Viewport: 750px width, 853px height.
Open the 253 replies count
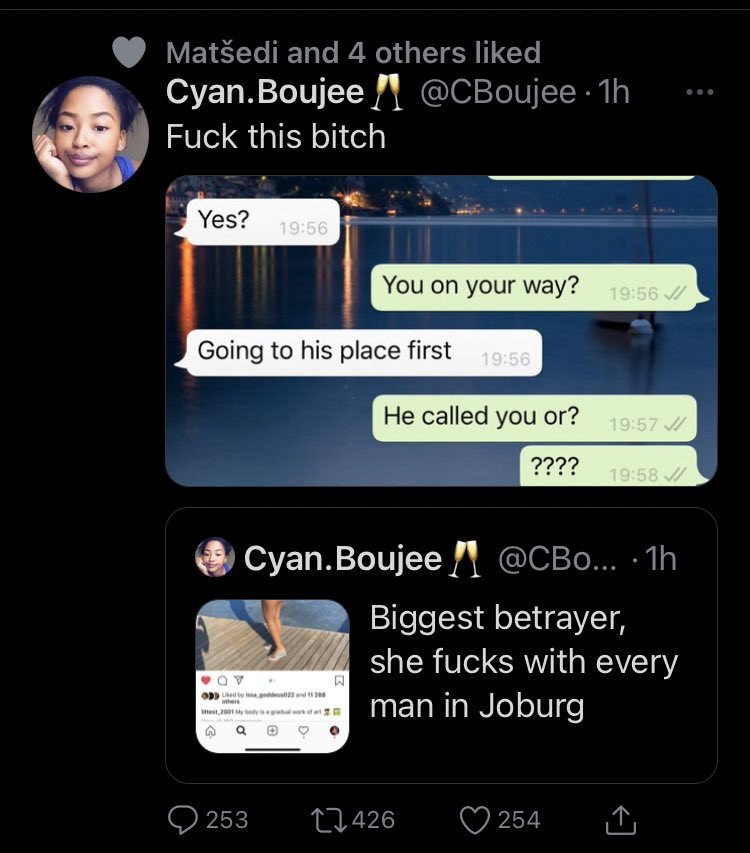(x=227, y=820)
